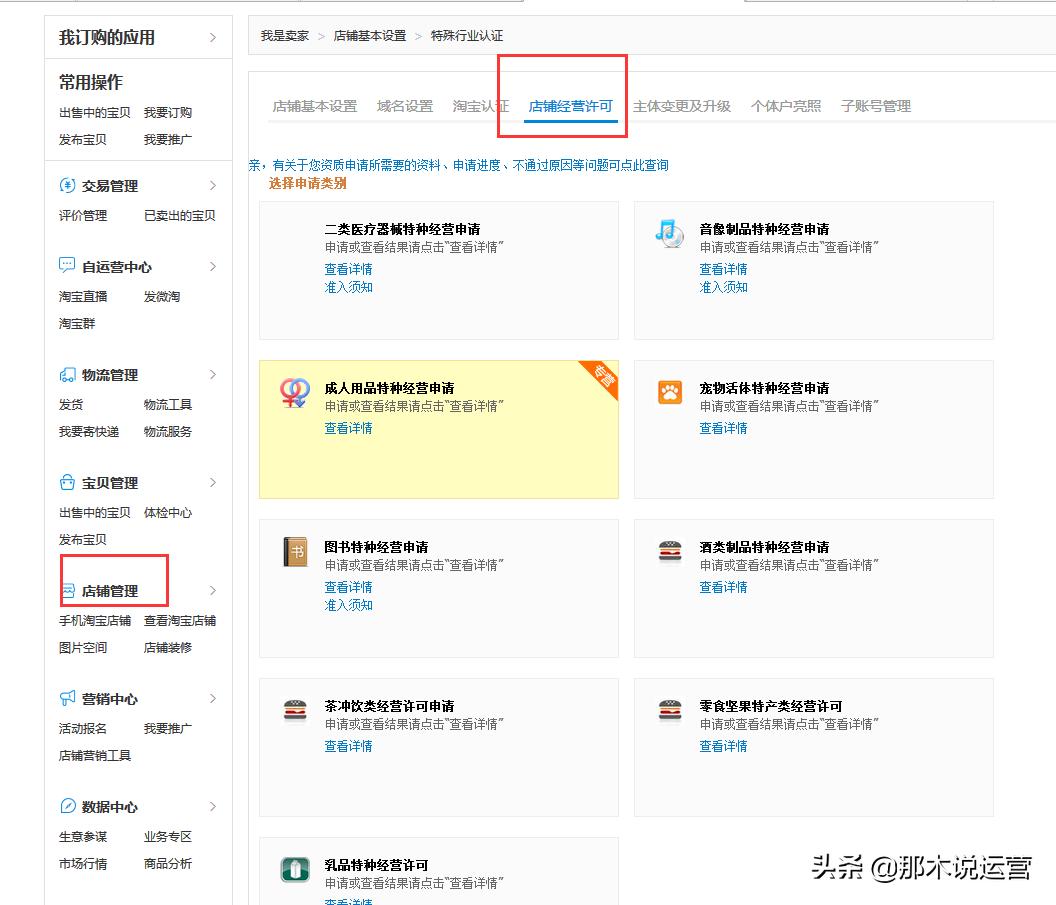Select the gender symbol icon for 成人用品
The width and height of the screenshot is (1056, 905).
[294, 392]
